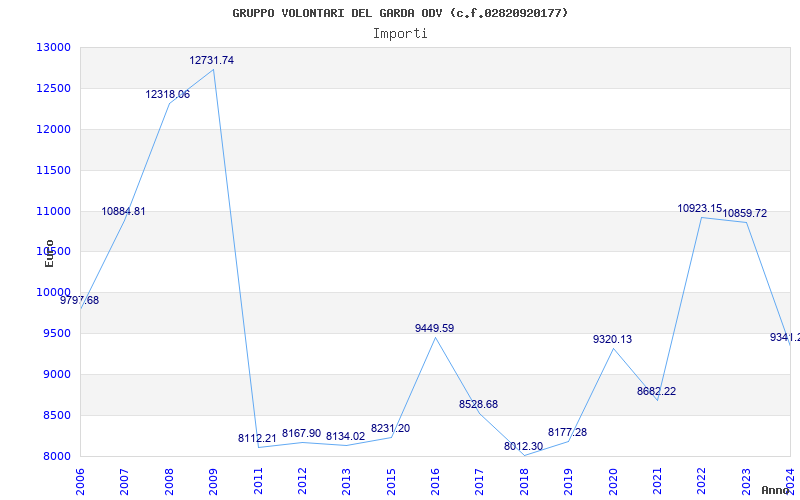Select the 9320.13 data label
800x500 pixels.
(612, 339)
